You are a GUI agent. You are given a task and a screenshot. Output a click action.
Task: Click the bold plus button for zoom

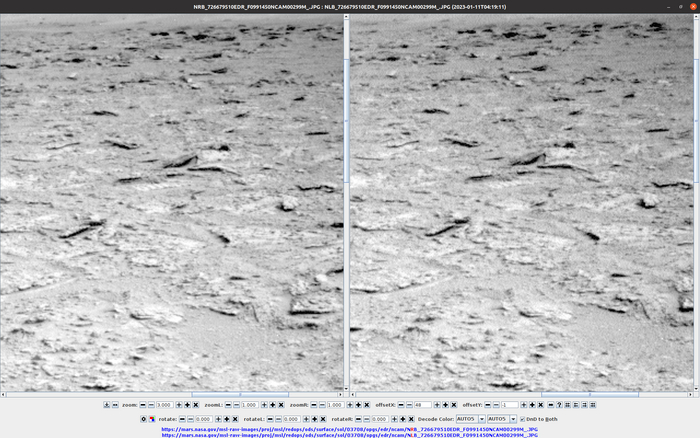coord(188,405)
